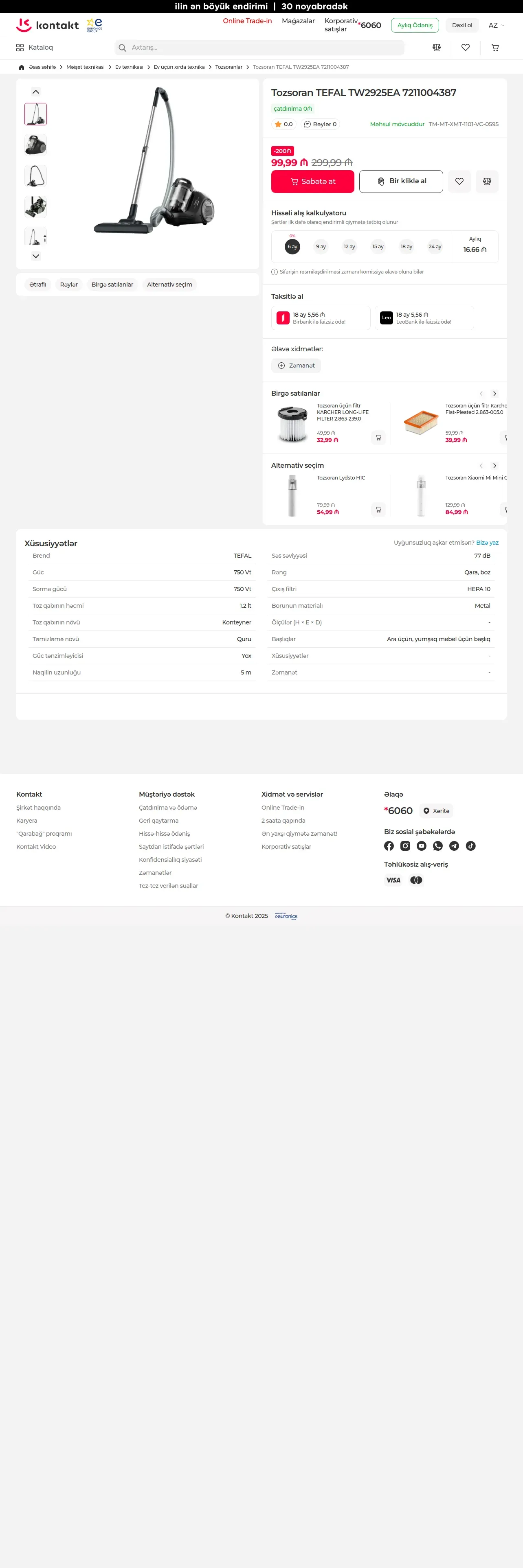
Task: Select the third product thumbnail image
Action: point(36,177)
